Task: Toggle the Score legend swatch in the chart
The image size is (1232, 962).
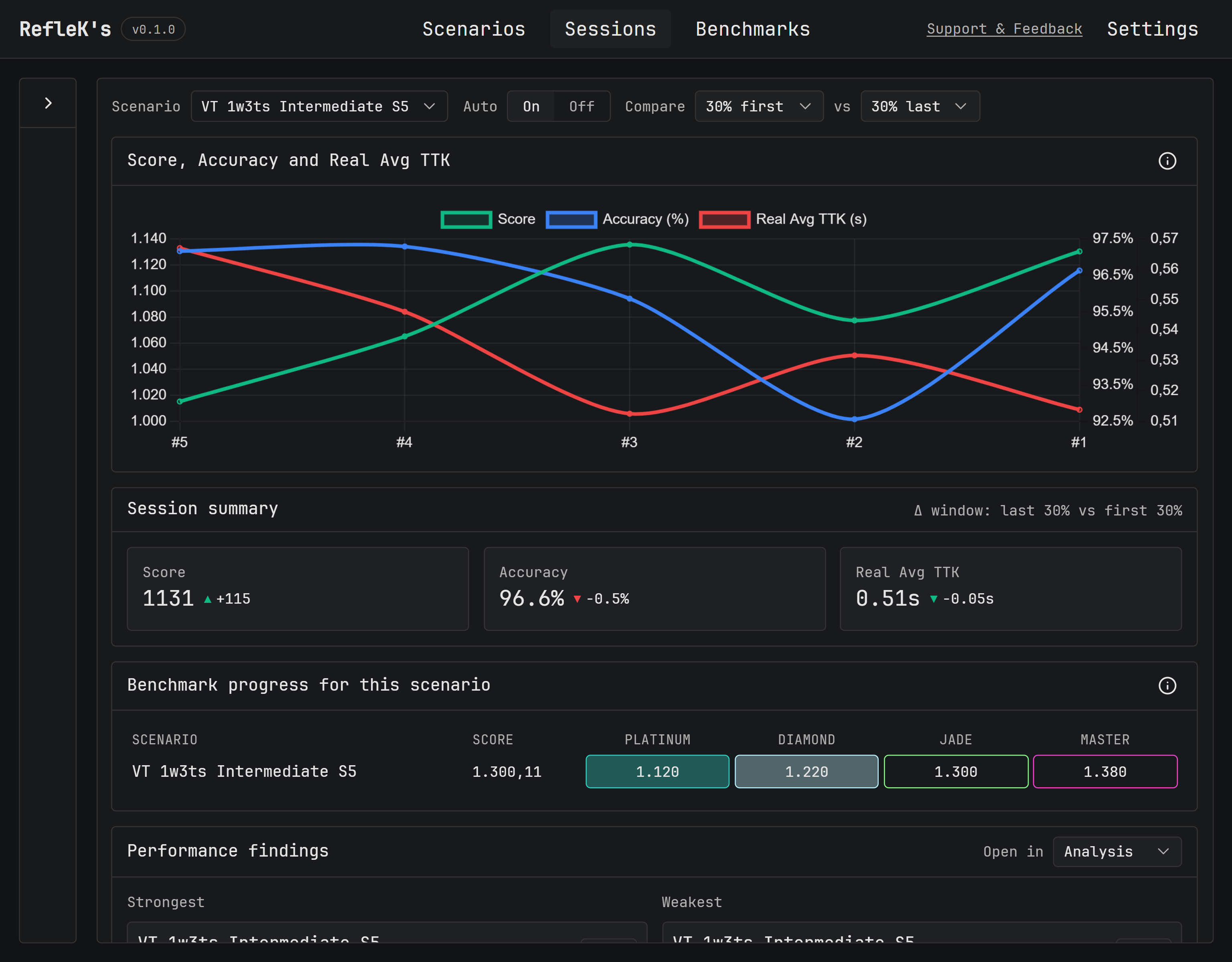Action: tap(466, 219)
